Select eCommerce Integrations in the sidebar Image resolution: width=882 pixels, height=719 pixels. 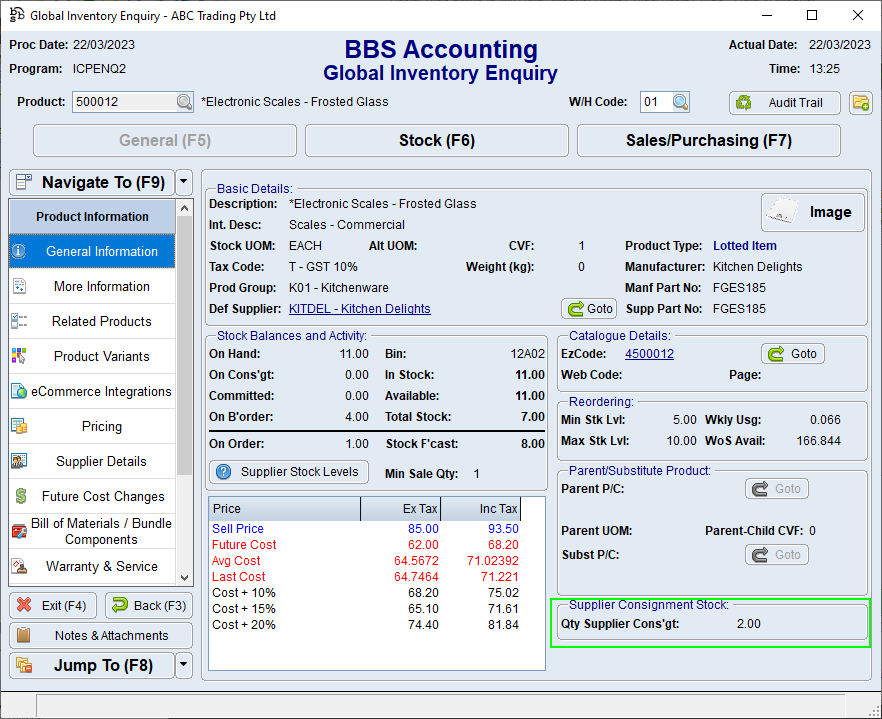pos(92,391)
